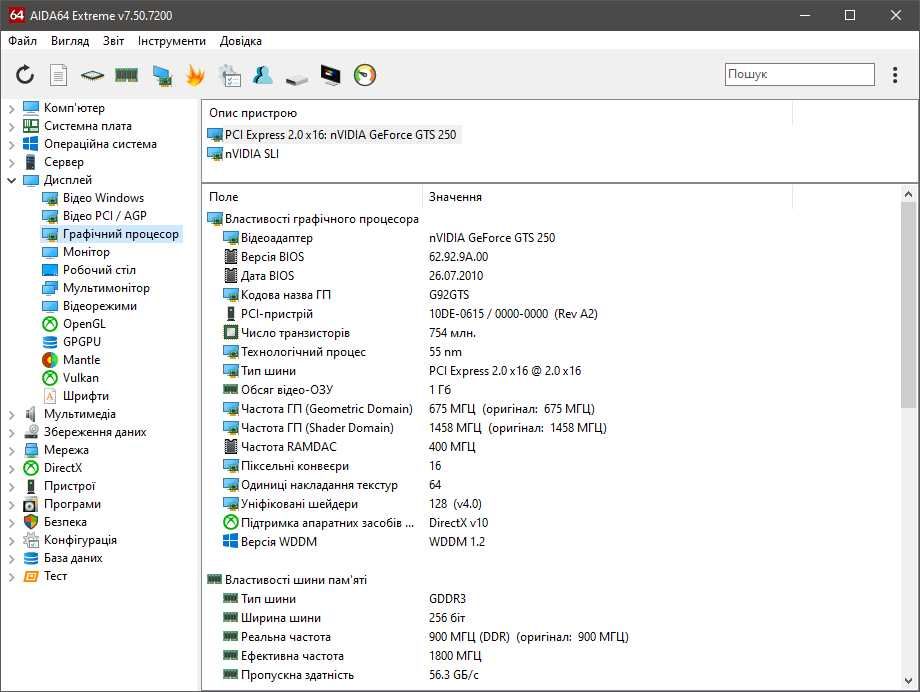Open the Файл menu
Screen dimensions: 920x692
click(x=22, y=40)
